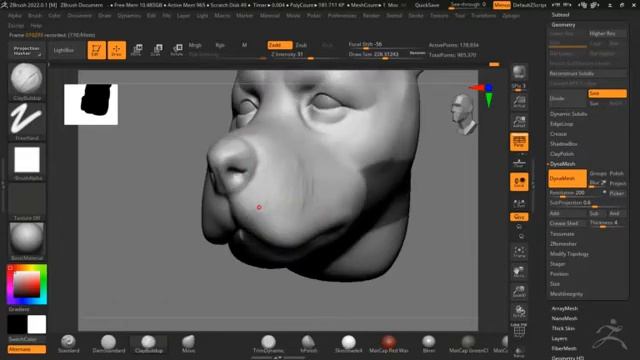The width and height of the screenshot is (640, 360).
Task: Pick the DamStandard brush in bottom shelf
Action: (109, 344)
